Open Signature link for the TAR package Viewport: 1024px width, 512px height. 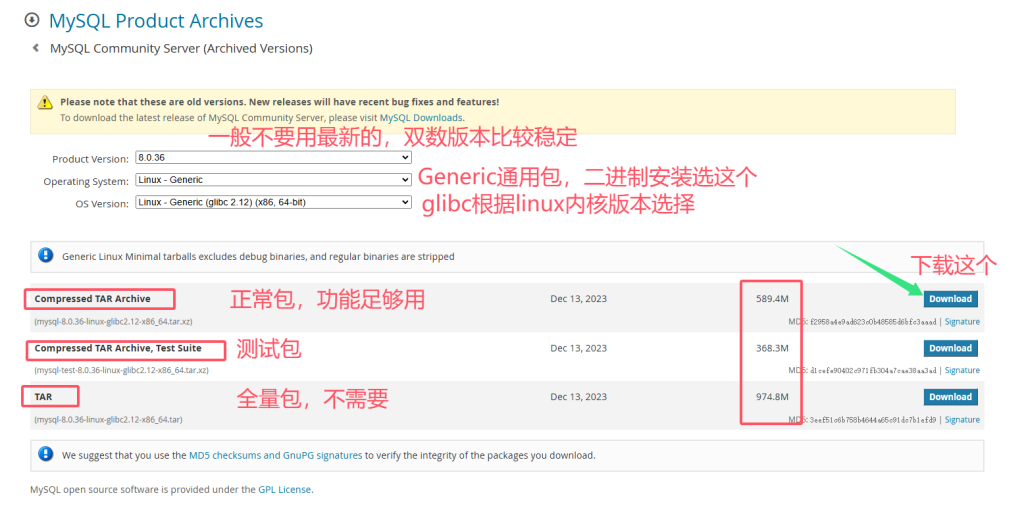point(962,420)
